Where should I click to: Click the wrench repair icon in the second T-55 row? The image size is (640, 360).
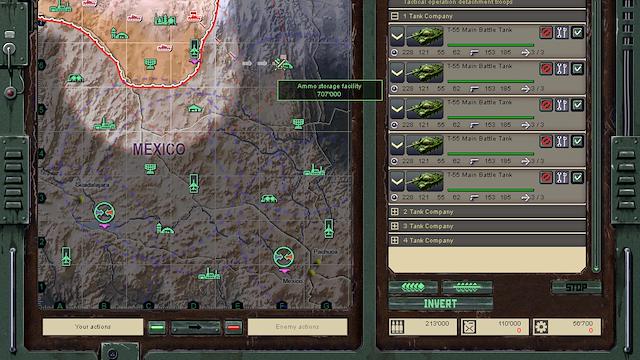coord(562,69)
